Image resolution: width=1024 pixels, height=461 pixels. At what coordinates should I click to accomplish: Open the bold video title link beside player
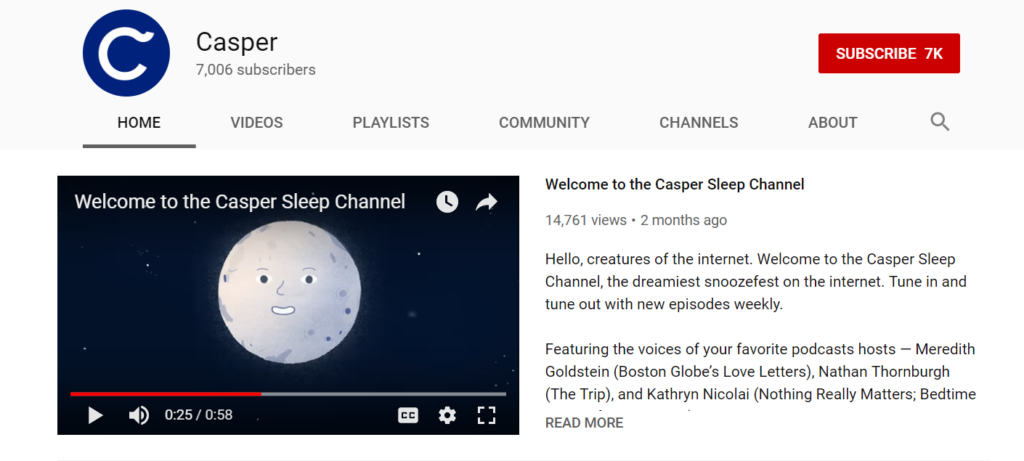coord(675,185)
